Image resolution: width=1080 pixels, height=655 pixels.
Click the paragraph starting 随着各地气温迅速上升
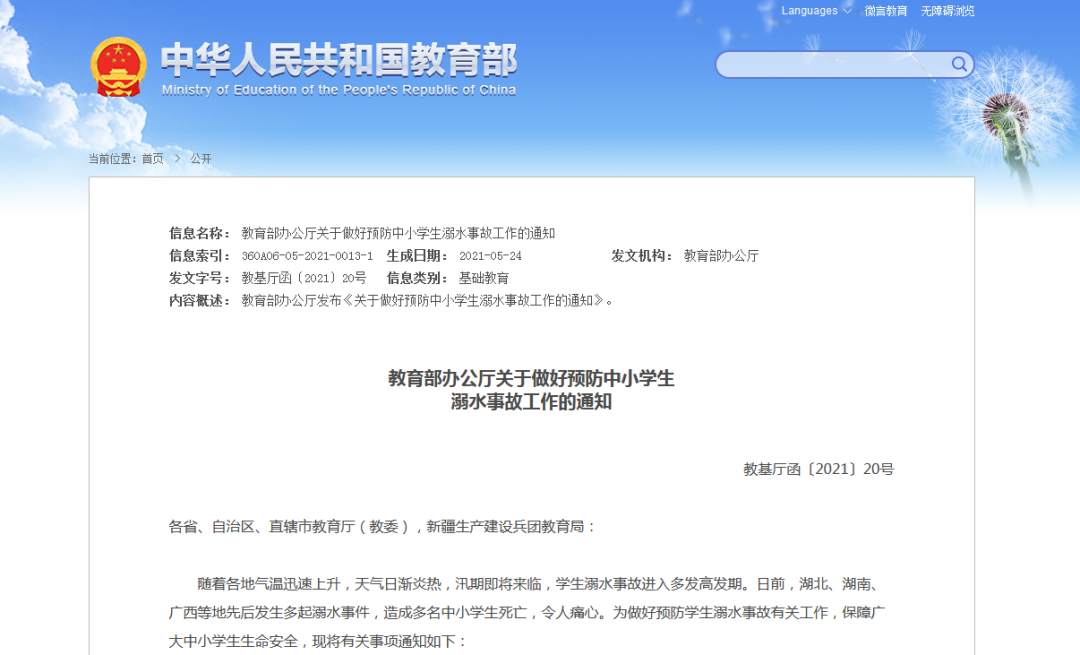(526, 612)
